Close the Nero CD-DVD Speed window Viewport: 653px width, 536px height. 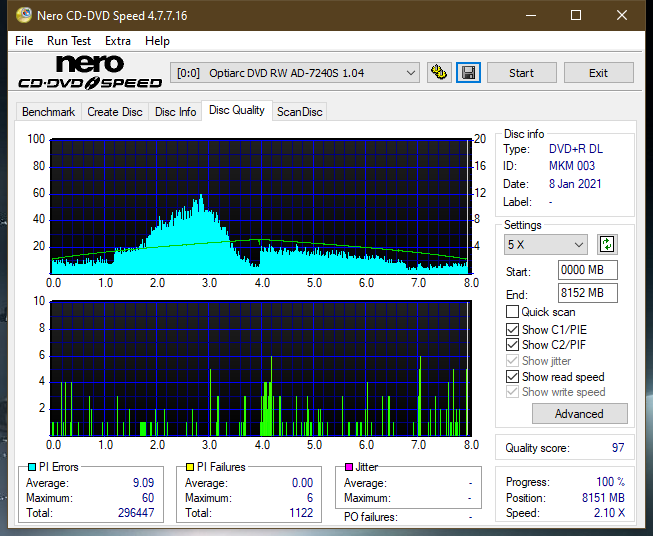(x=622, y=15)
